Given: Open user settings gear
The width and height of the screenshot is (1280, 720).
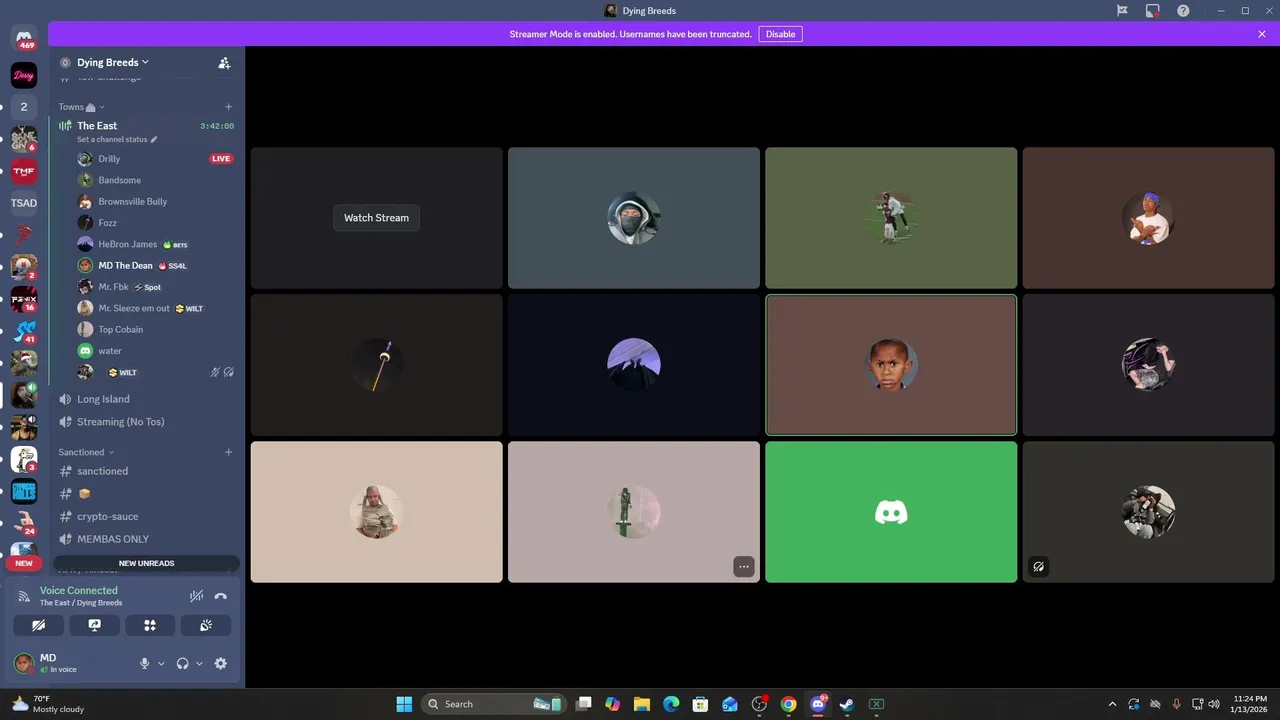Looking at the screenshot, I should click(221, 663).
